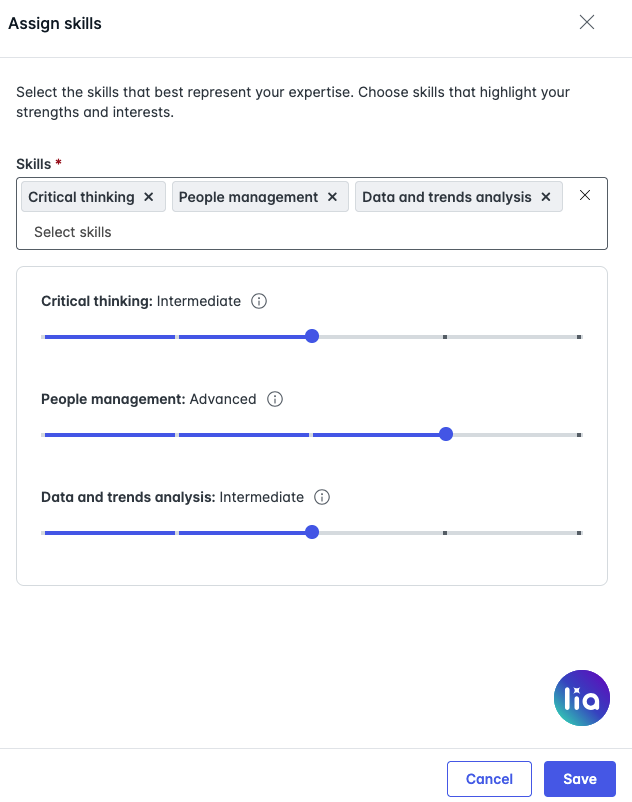Set Data and trends analysis to fourth mark
Screen dimensions: 632x802
(445, 533)
